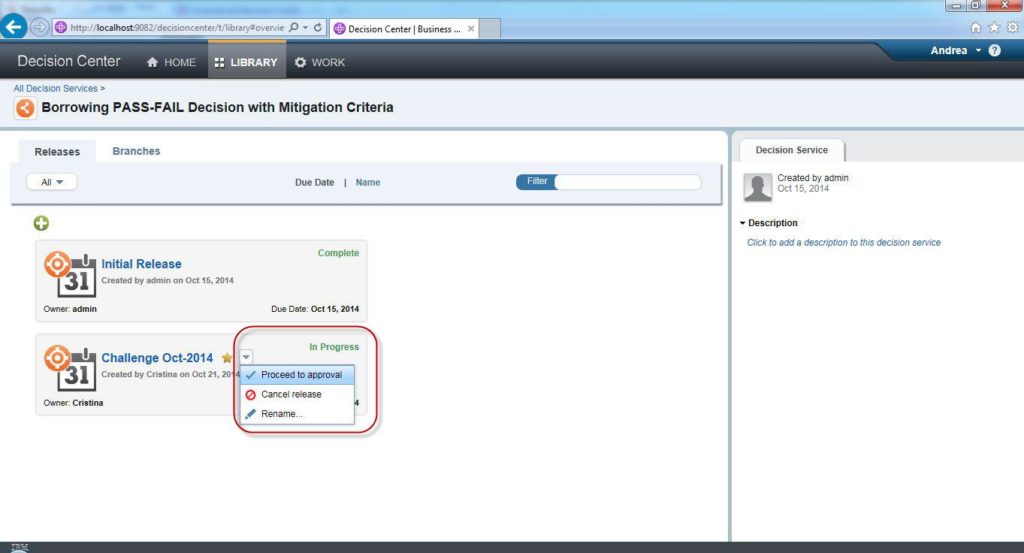
Task: Click the Challenge Oct-2014 calendar icon
Action: (68, 366)
